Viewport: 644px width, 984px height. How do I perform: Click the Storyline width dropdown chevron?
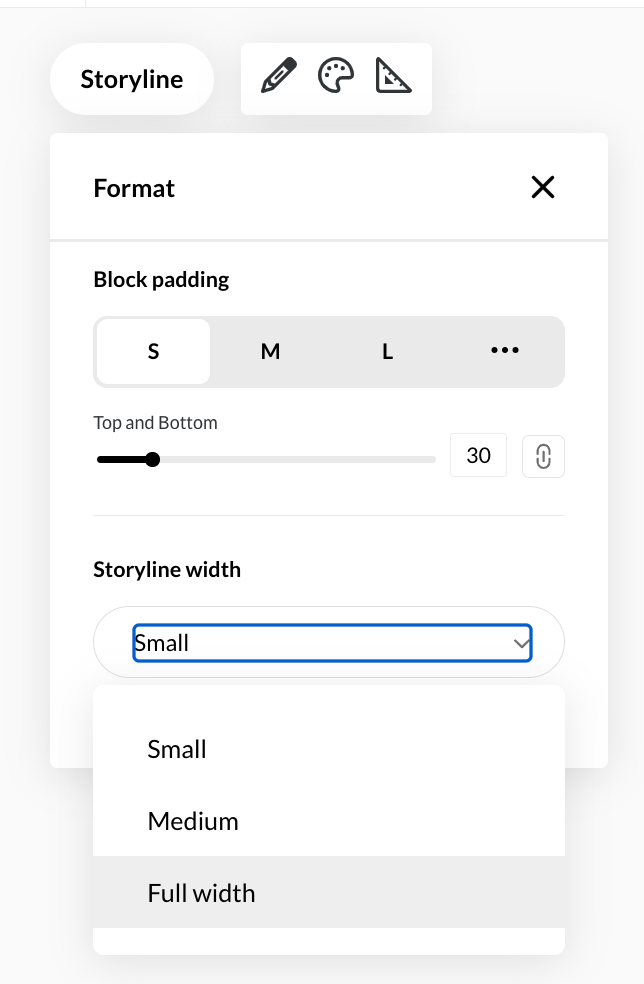521,643
